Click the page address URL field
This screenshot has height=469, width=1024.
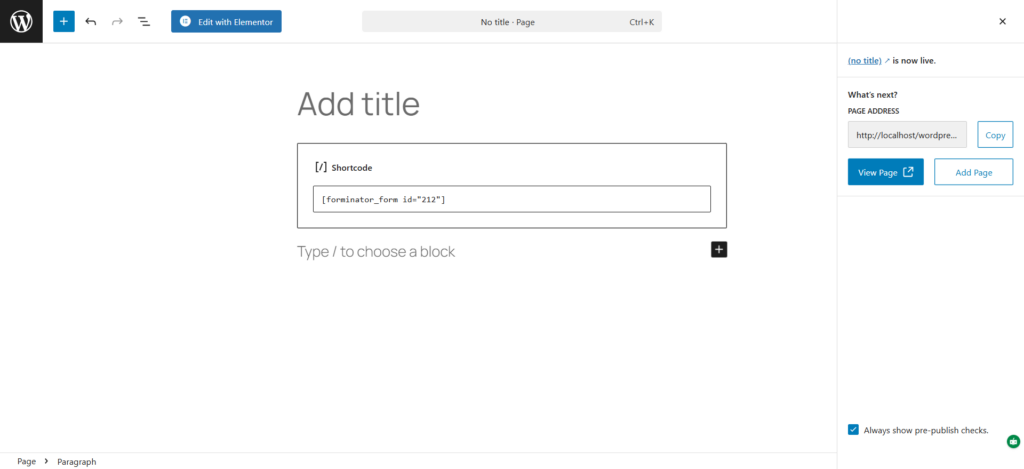pyautogui.click(x=907, y=135)
